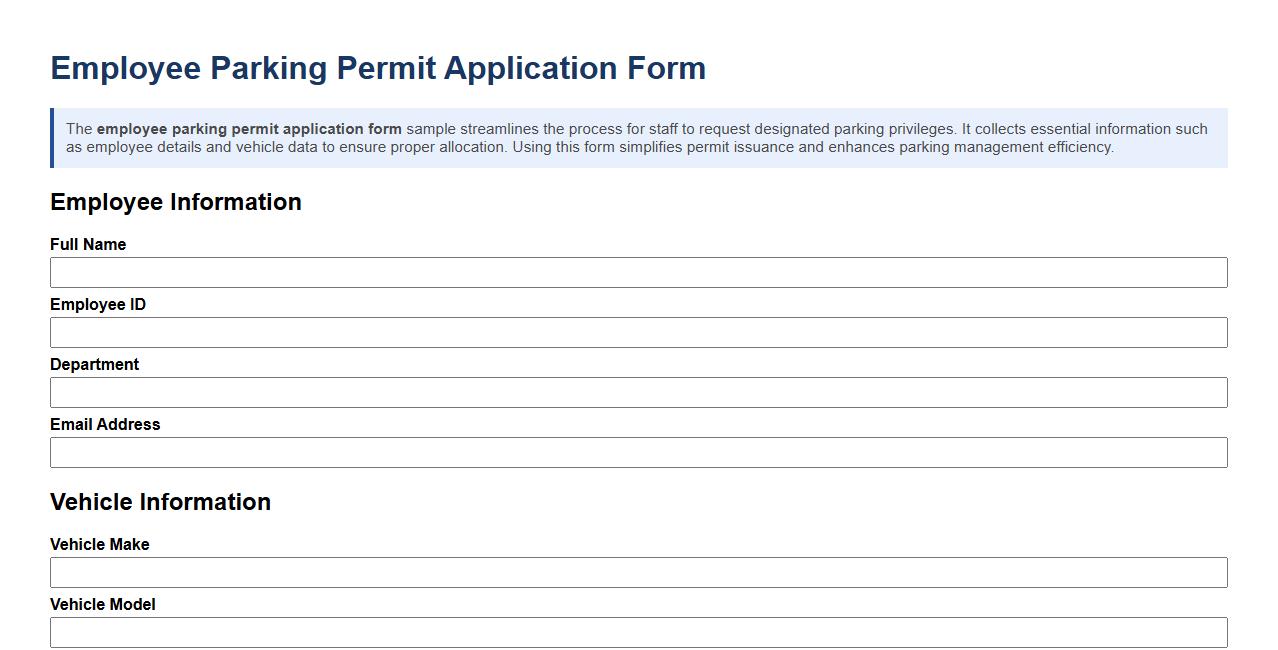Select the Employee ID field label
The width and height of the screenshot is (1278, 650).
(97, 304)
